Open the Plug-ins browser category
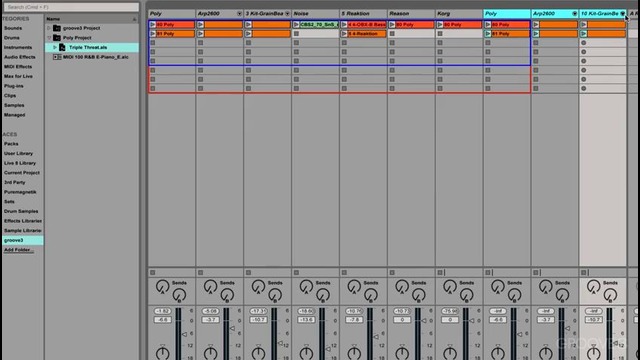Viewport: 640px width, 360px height. click(14, 86)
